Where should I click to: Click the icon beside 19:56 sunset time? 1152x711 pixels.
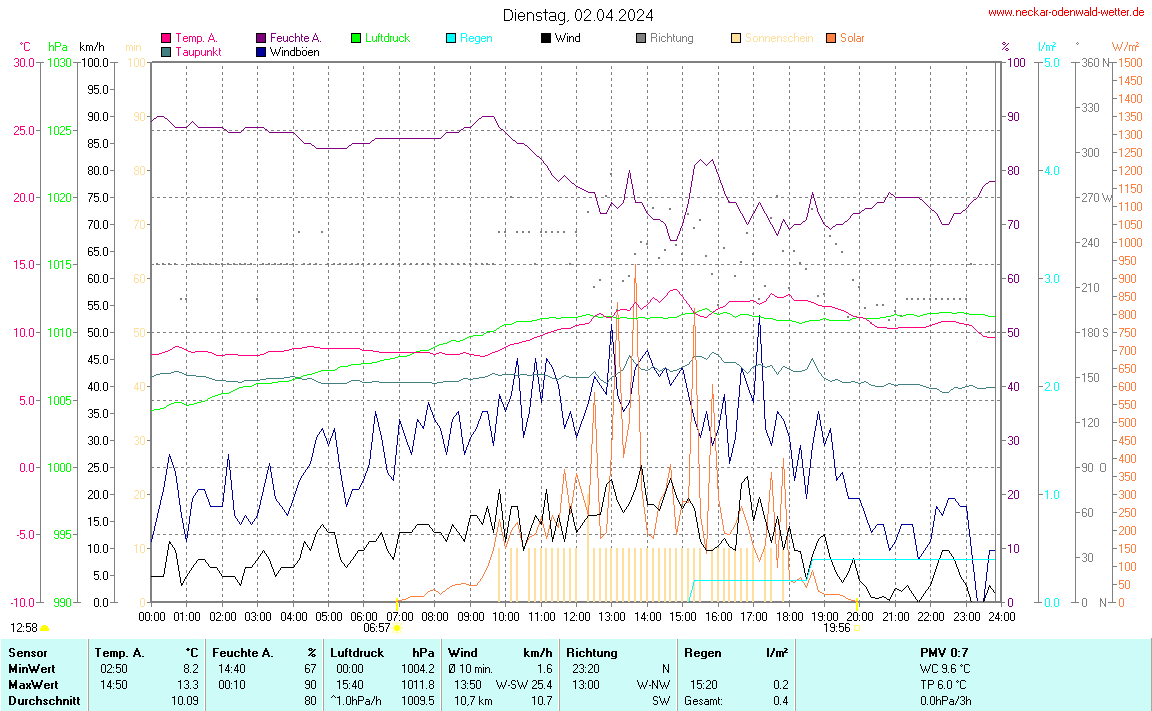[x=857, y=628]
